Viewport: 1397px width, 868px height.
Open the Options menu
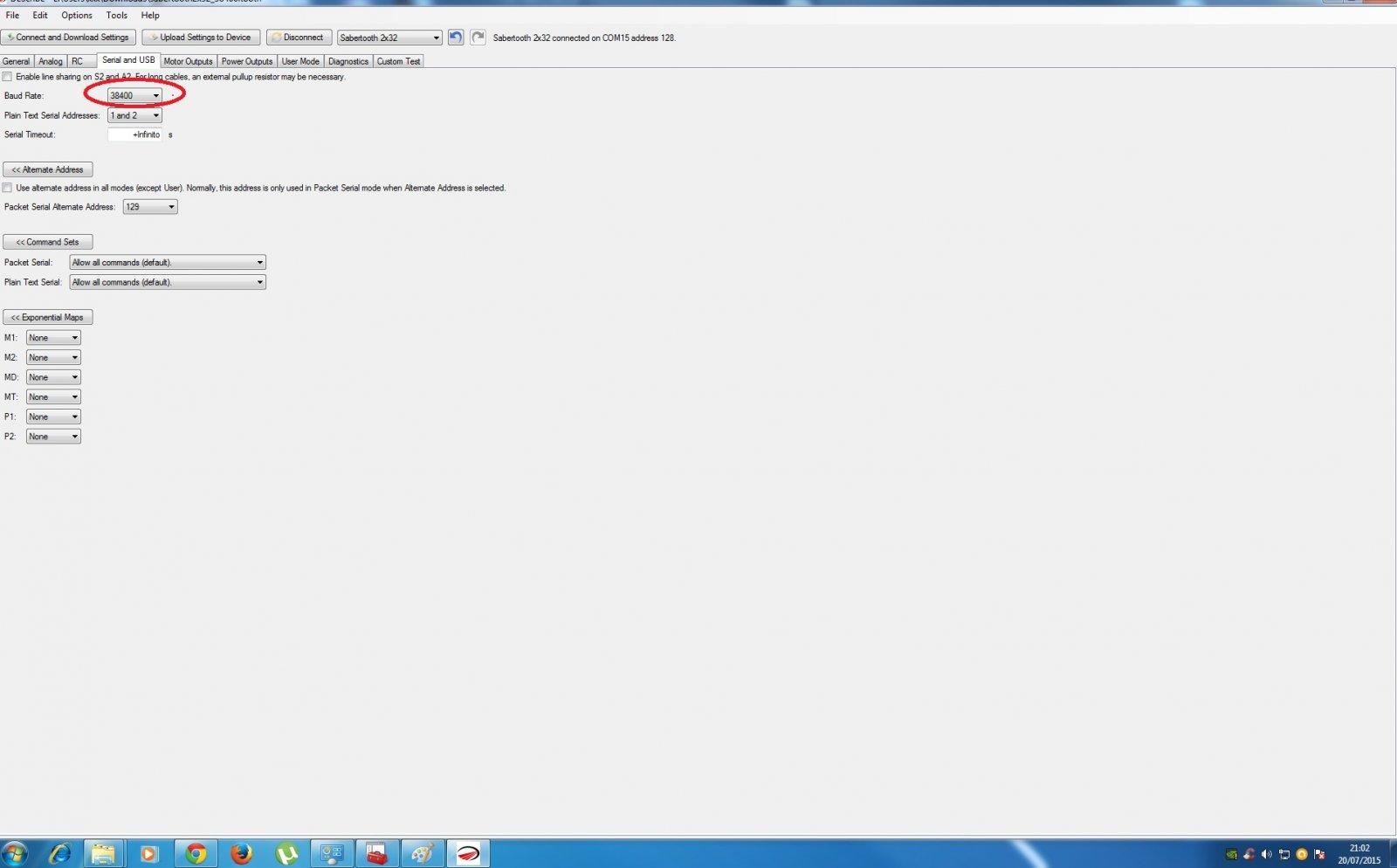click(x=77, y=15)
